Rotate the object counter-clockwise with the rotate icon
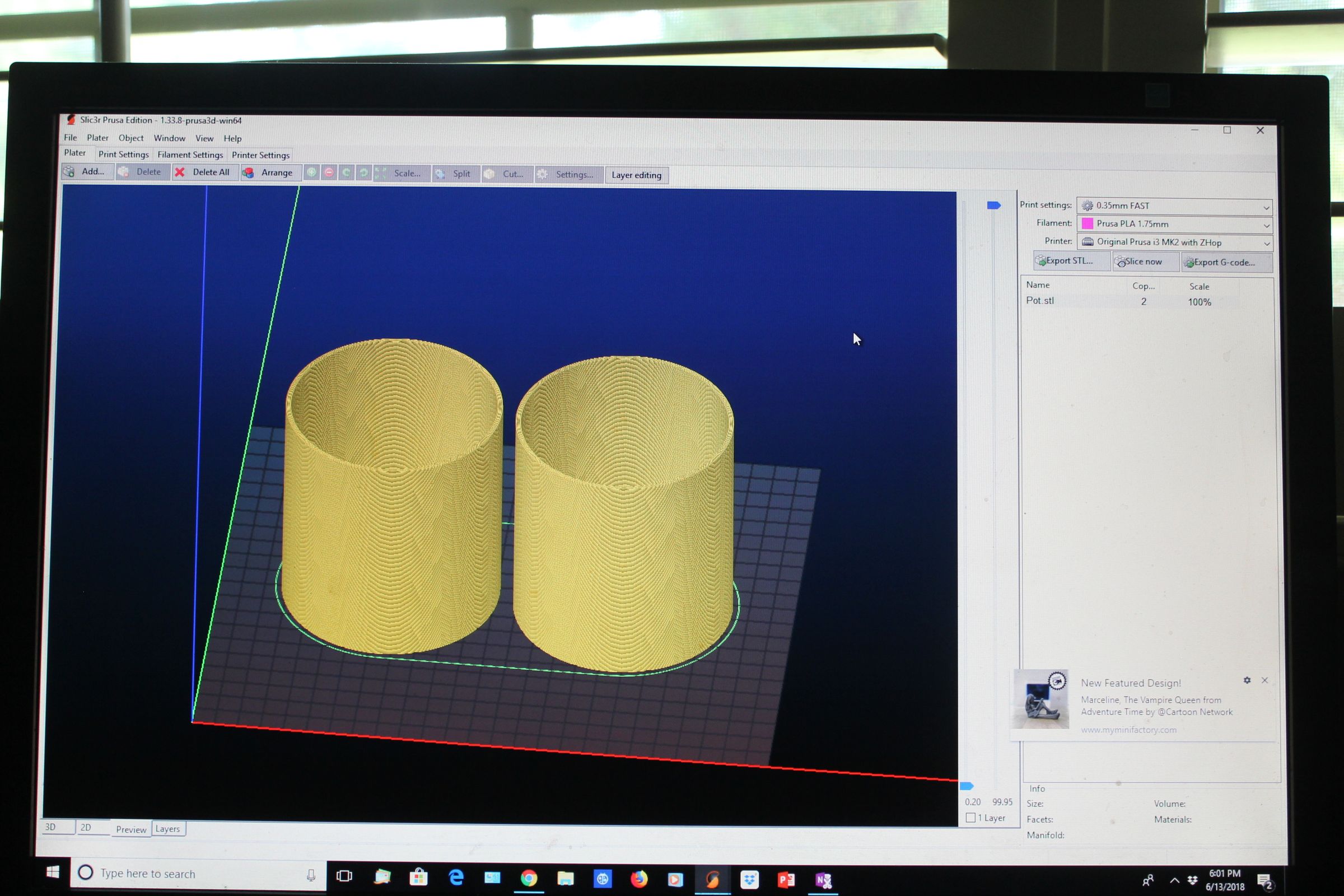Image resolution: width=1344 pixels, height=896 pixels. point(346,172)
